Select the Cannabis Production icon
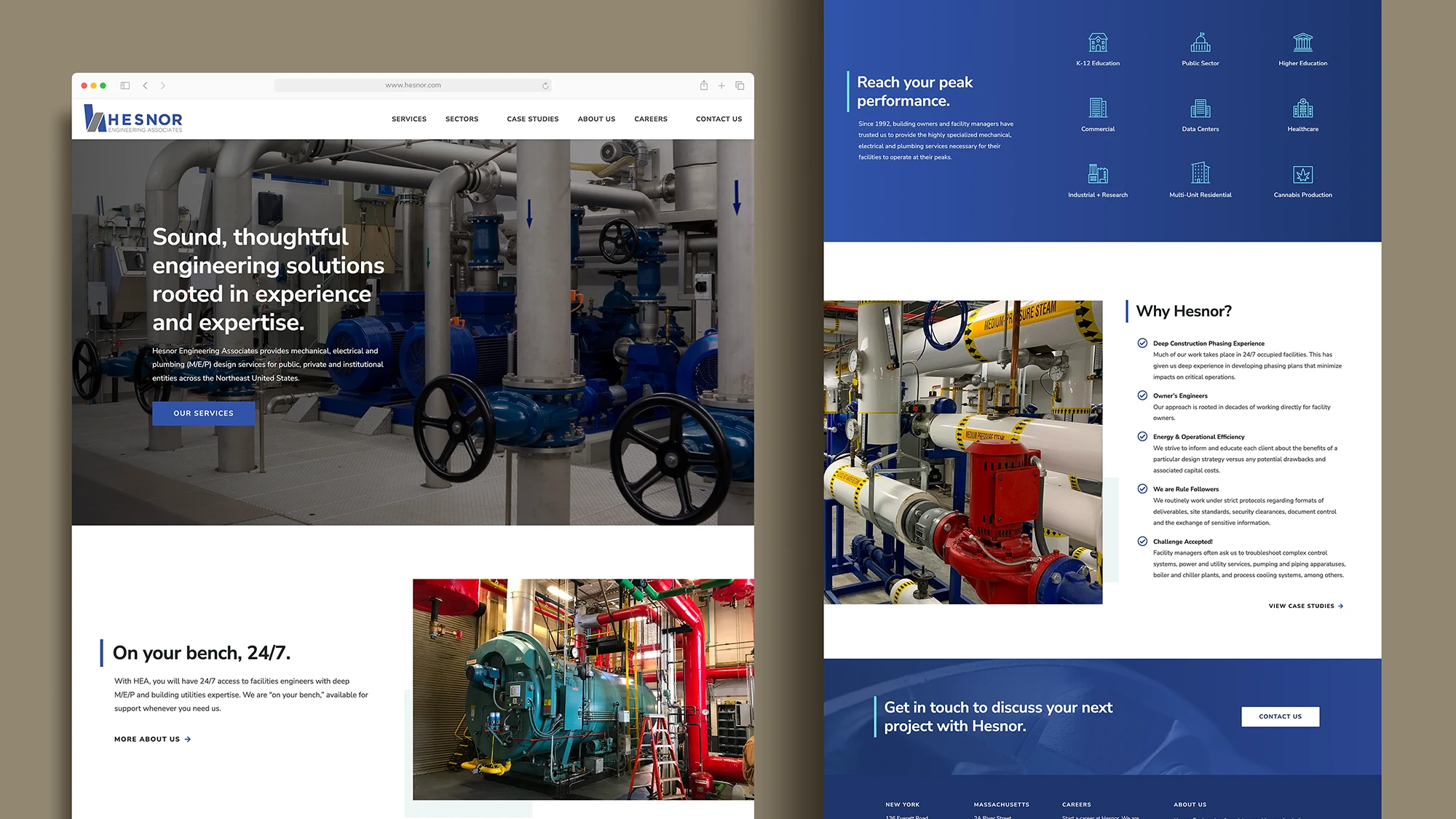1456x819 pixels. (1303, 174)
